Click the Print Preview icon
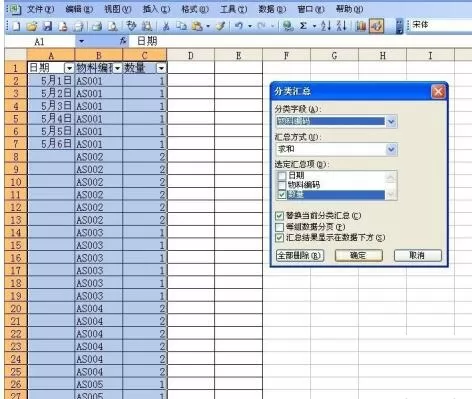 pos(113,26)
